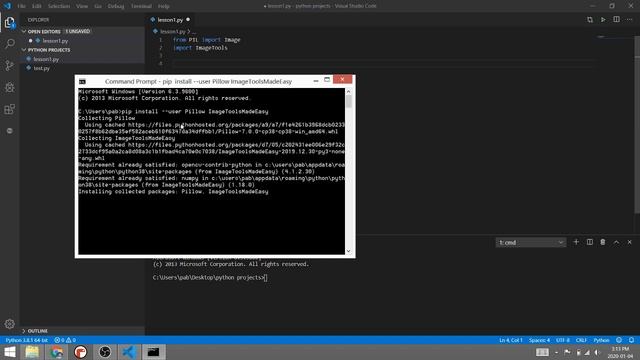Run Python file with the play icon
Image resolution: width=640 pixels, height=360 pixels.
point(603,20)
